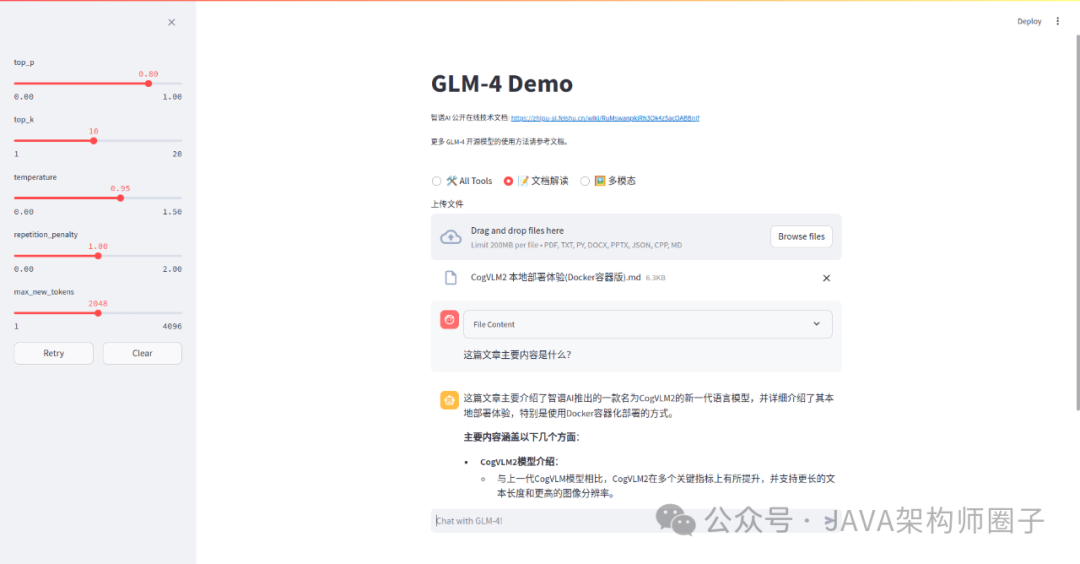Click the repetition_penalty slider handle
The image size is (1080, 564).
tap(98, 255)
